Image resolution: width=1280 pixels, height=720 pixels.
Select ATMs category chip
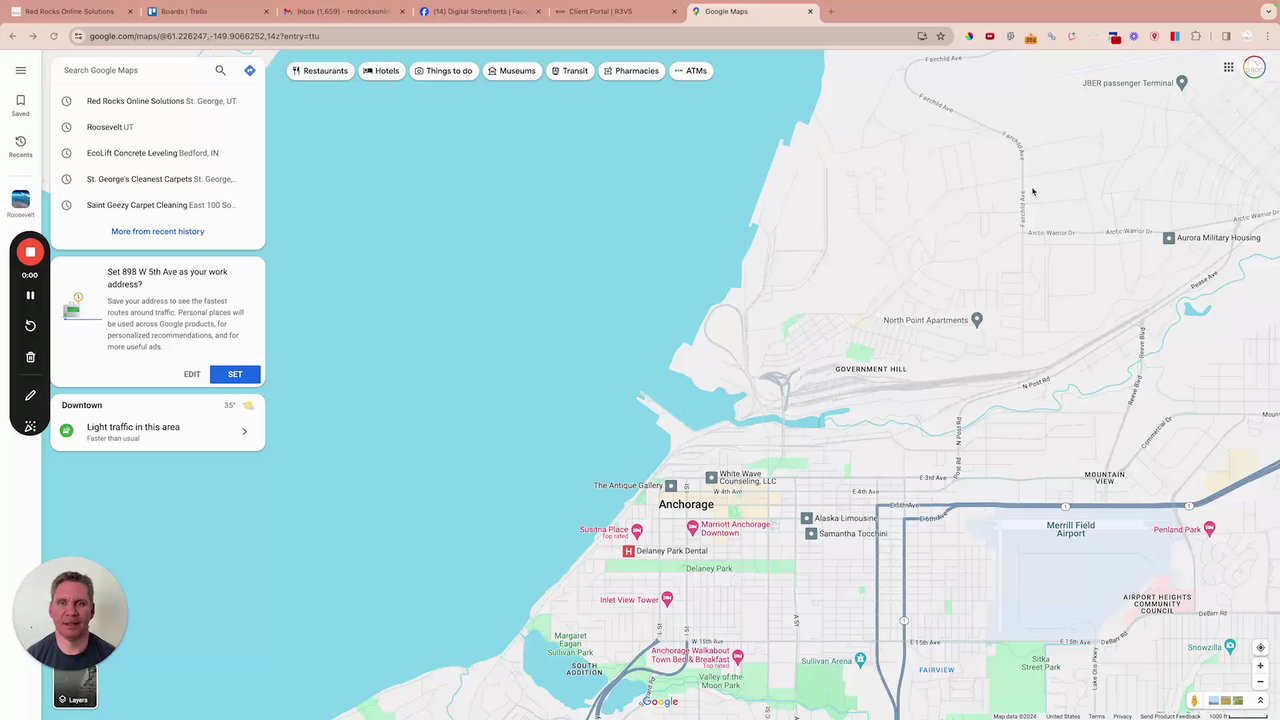(x=691, y=71)
